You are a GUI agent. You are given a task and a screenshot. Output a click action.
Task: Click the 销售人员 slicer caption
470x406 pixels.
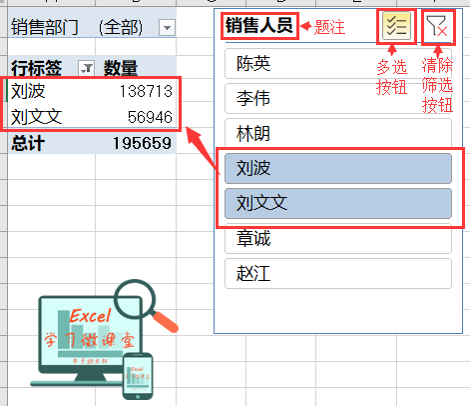[x=259, y=26]
